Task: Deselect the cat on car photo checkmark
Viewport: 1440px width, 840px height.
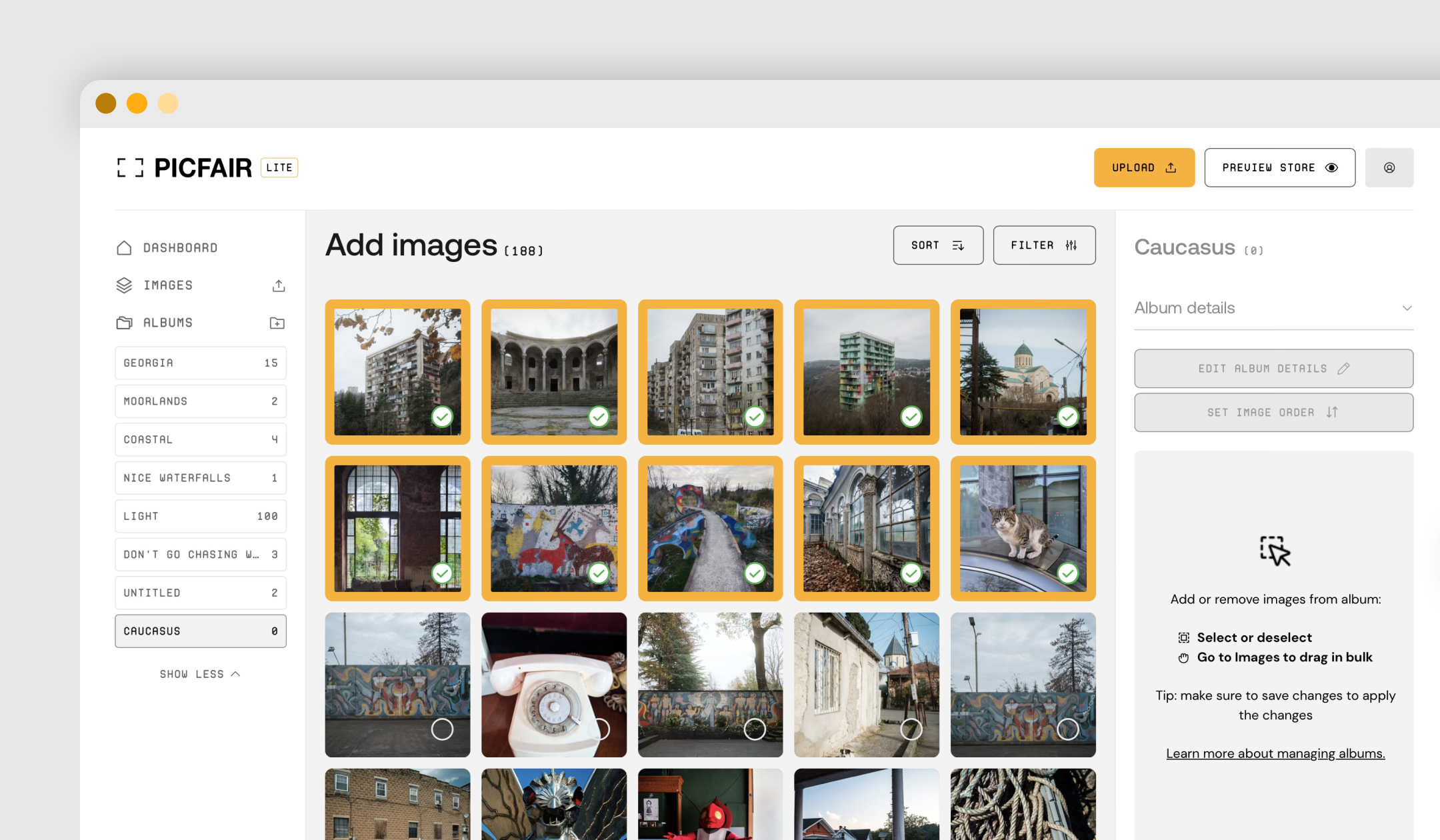Action: (1067, 573)
